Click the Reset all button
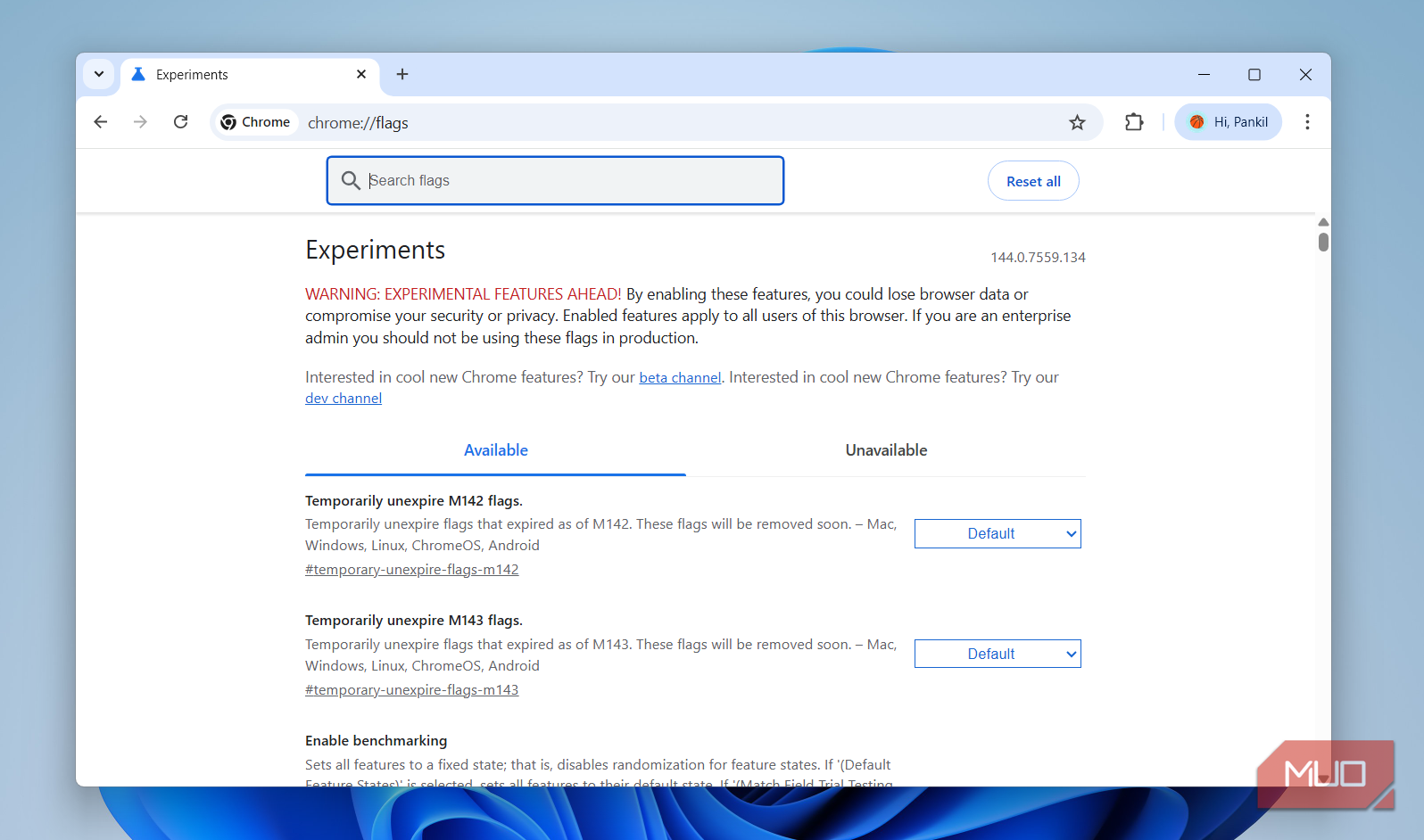1424x840 pixels. 1033,181
